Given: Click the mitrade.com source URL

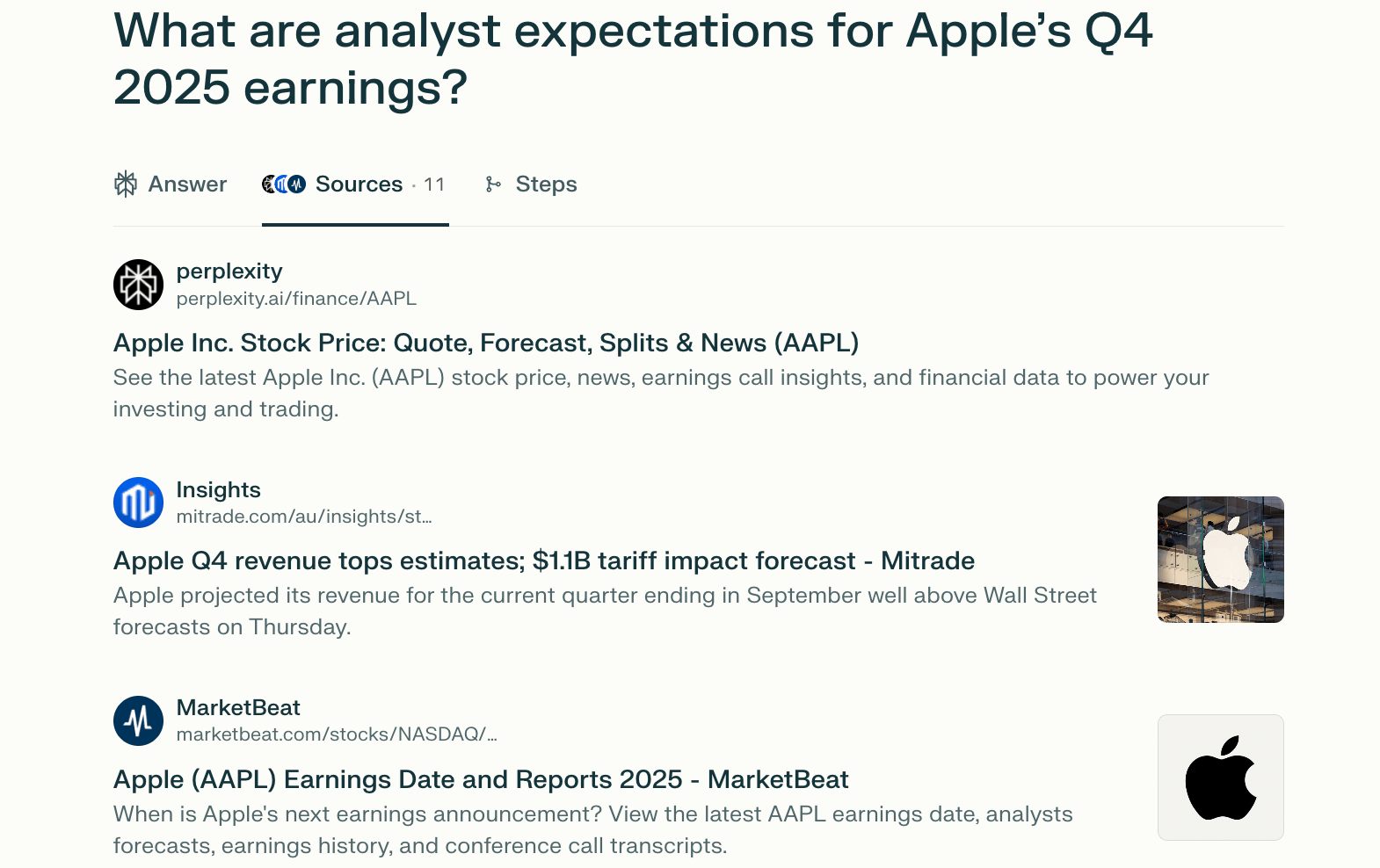Looking at the screenshot, I should point(303,517).
